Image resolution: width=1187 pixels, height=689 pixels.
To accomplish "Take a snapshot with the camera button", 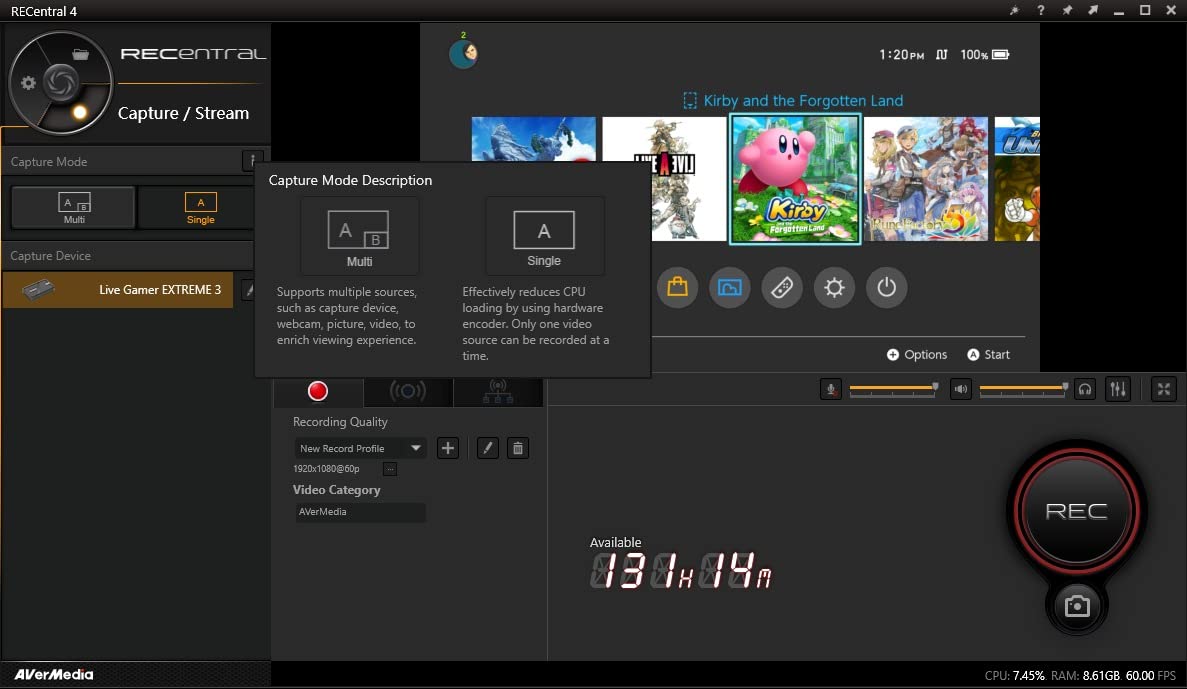I will click(1076, 606).
